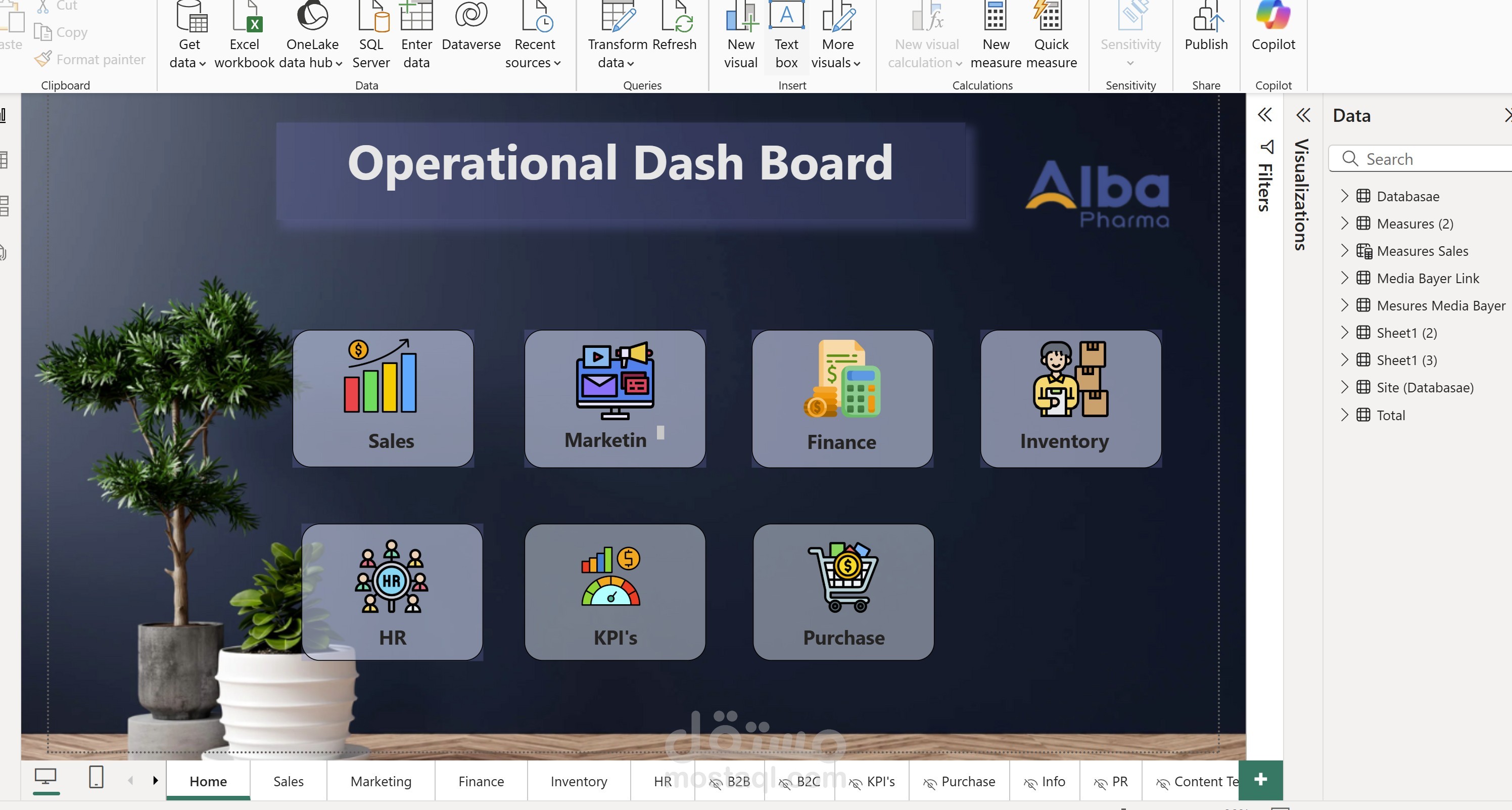Insert a New visual
This screenshot has width=1512, height=810.
(x=741, y=36)
